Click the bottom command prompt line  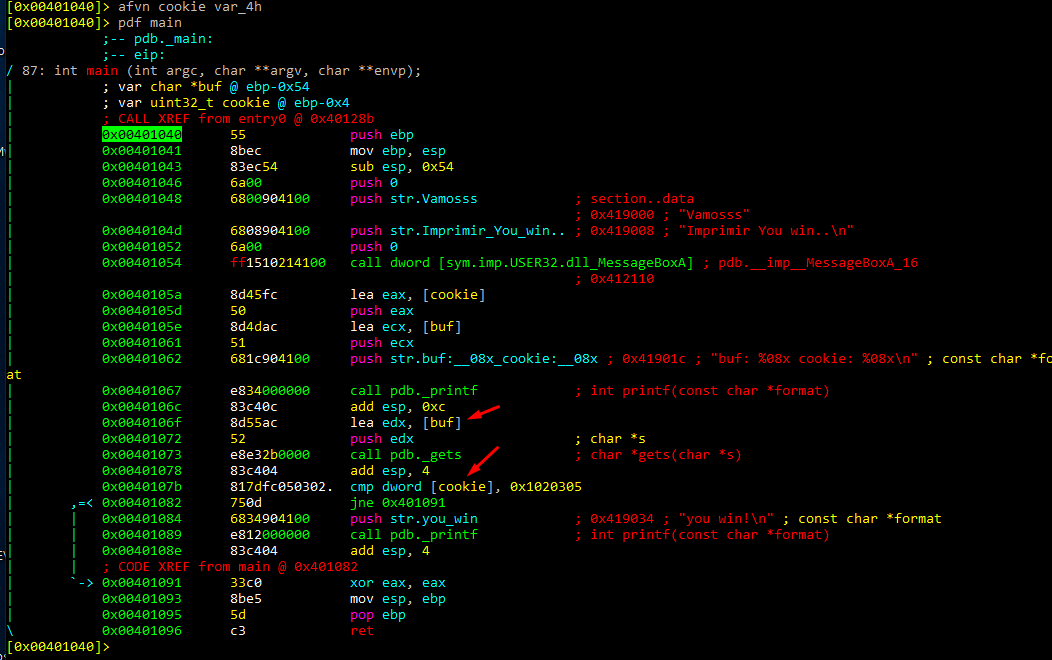click(x=58, y=647)
